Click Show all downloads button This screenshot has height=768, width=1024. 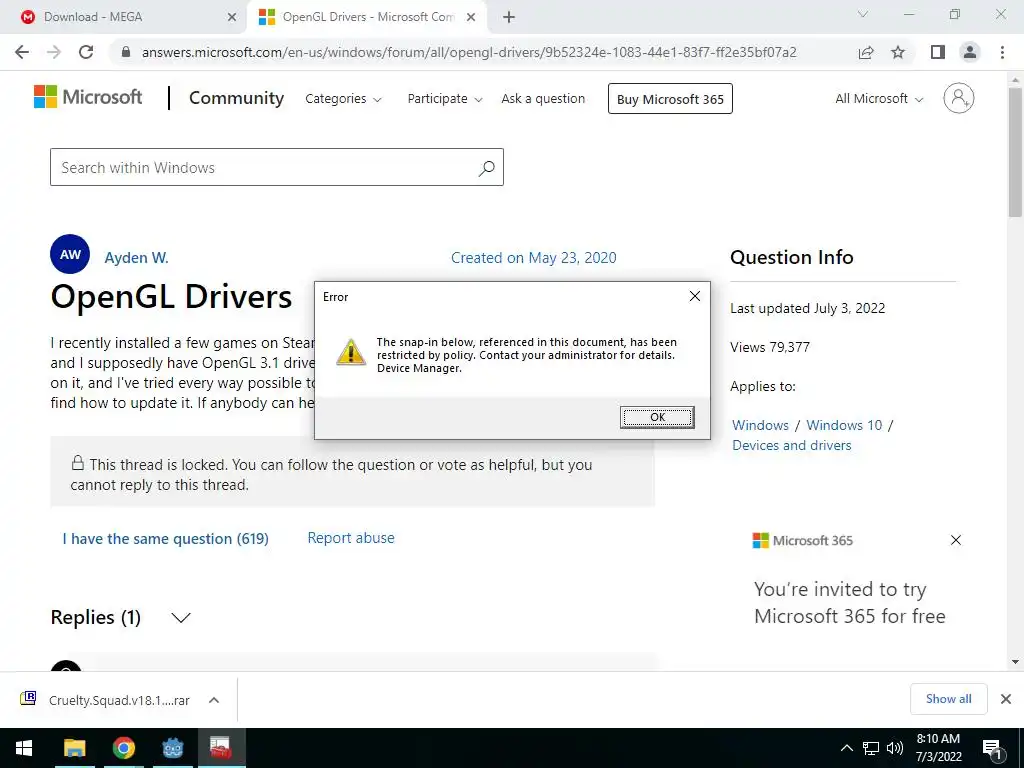click(x=948, y=699)
